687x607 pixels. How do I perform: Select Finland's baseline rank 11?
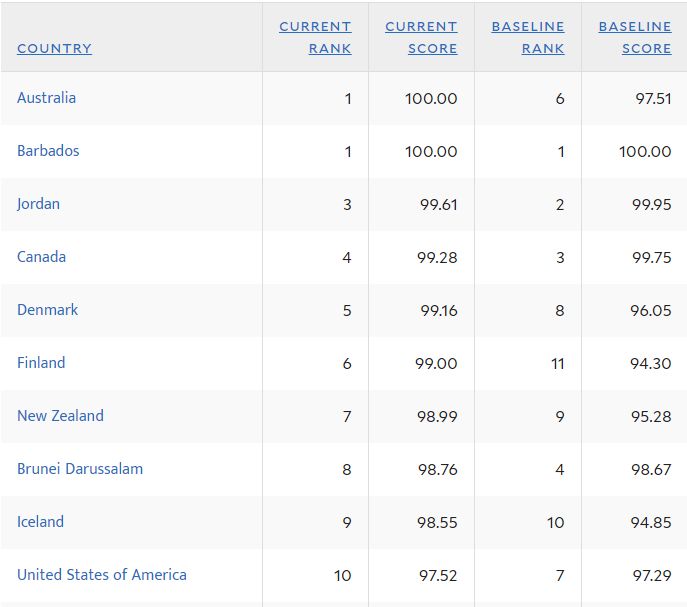coord(558,364)
